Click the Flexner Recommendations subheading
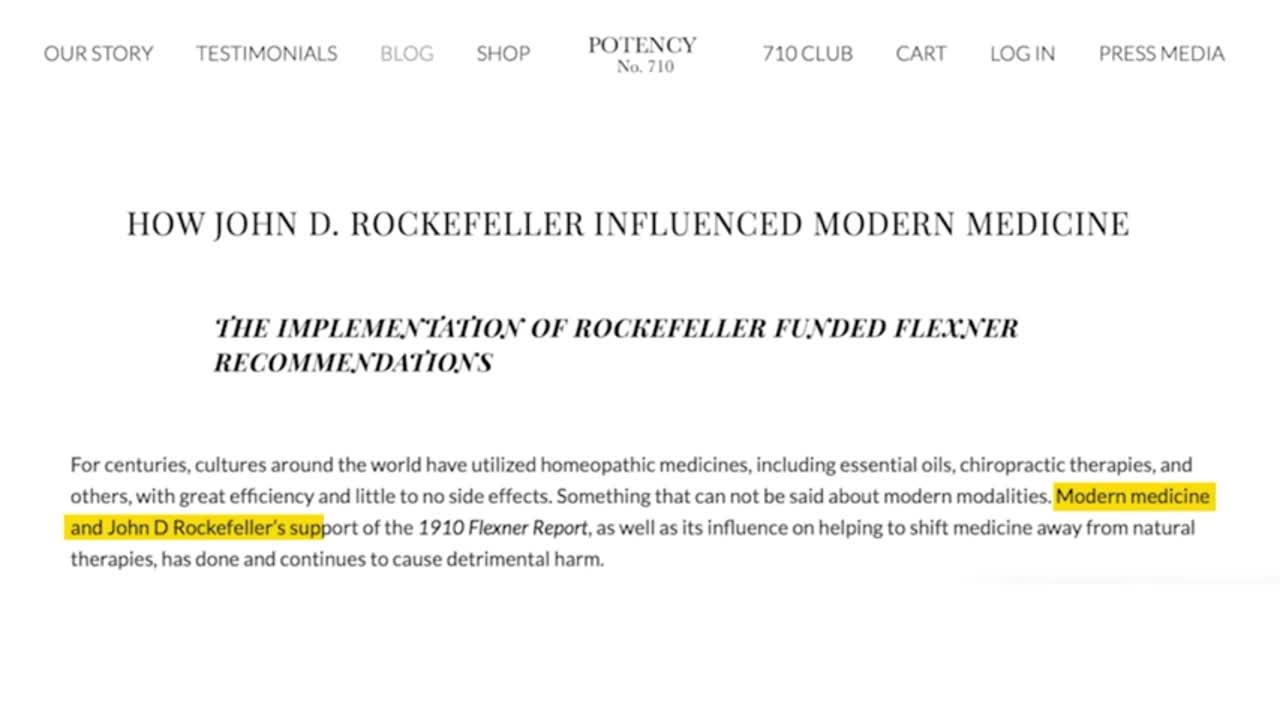Viewport: 1280px width, 720px height. [x=616, y=344]
